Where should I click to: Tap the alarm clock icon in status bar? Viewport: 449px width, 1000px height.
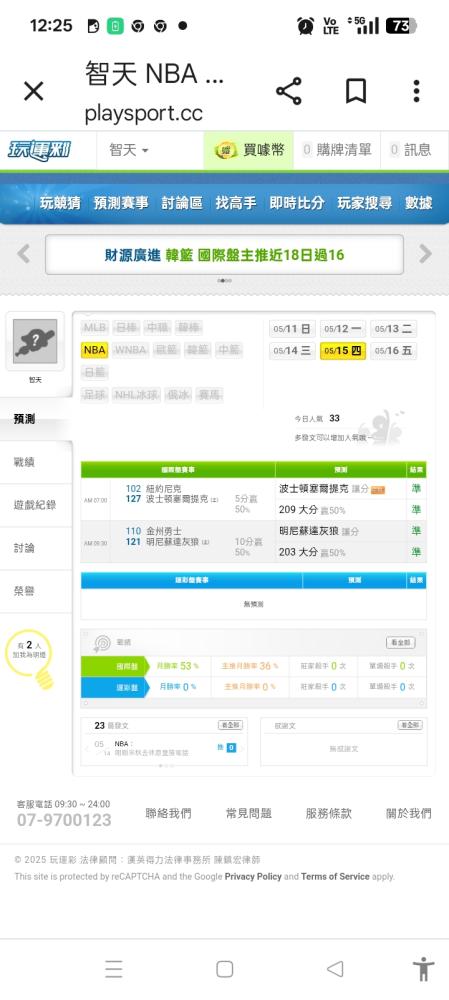pyautogui.click(x=305, y=26)
